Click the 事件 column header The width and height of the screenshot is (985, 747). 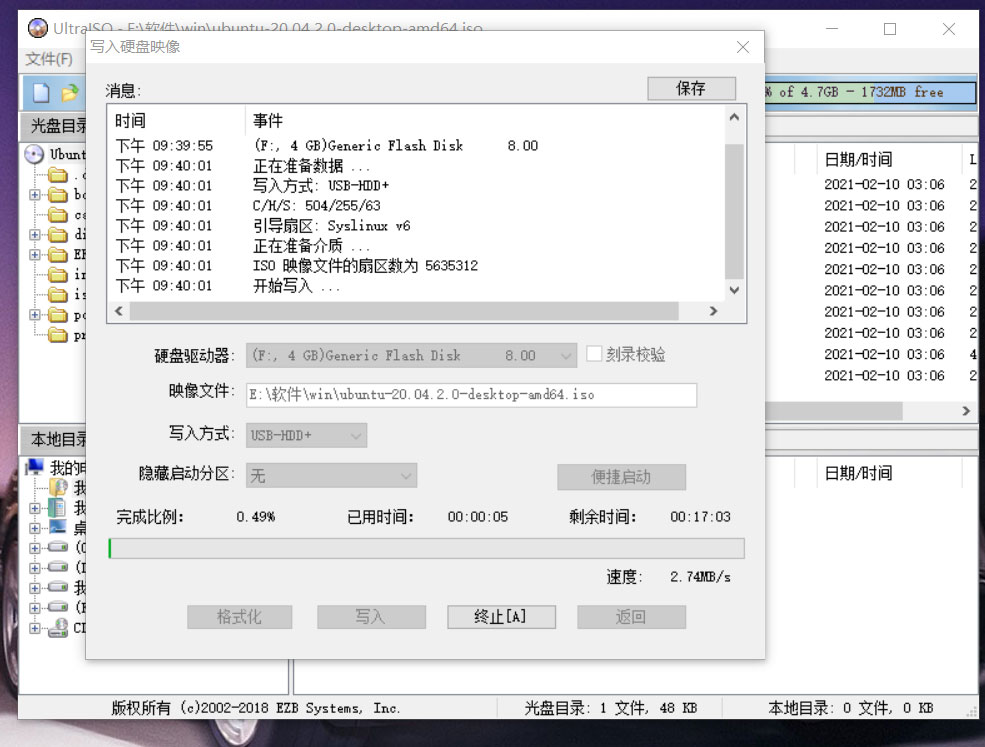(x=268, y=121)
